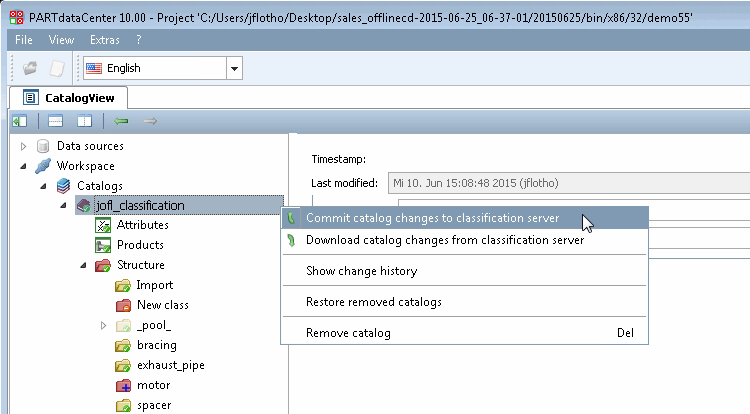Select the Attributes node icon
Screen dimensions: 750x414
[x=103, y=225]
